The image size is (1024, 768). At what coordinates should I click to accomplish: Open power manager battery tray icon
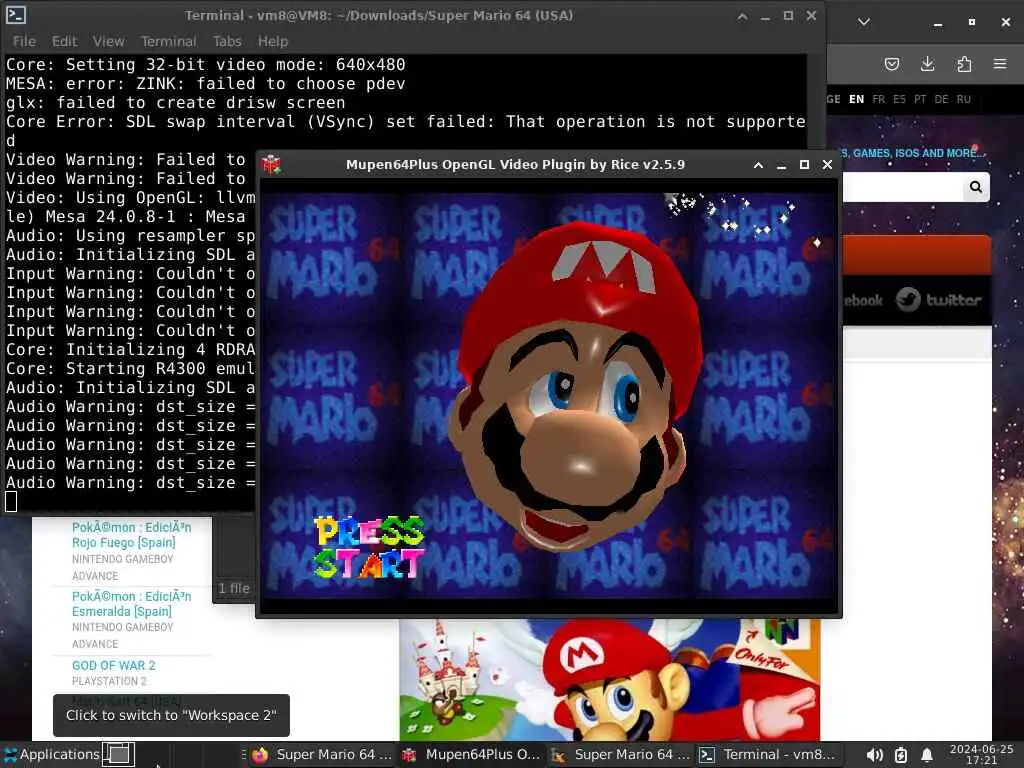pos(901,755)
